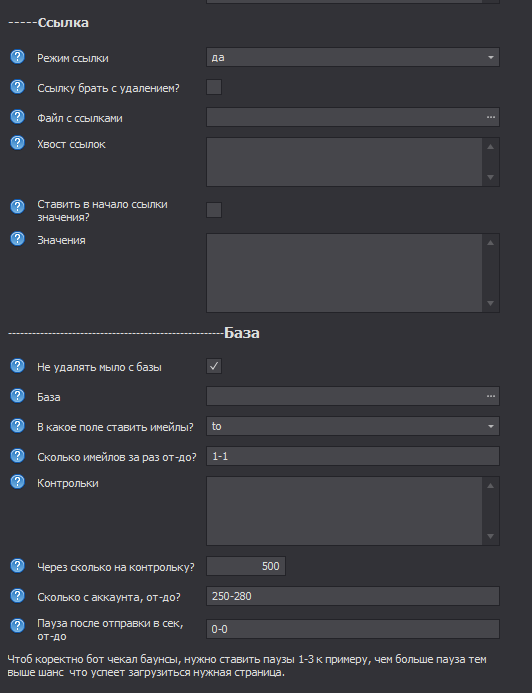Show help for Значения field
This screenshot has height=693, width=532.
pyautogui.click(x=17, y=239)
